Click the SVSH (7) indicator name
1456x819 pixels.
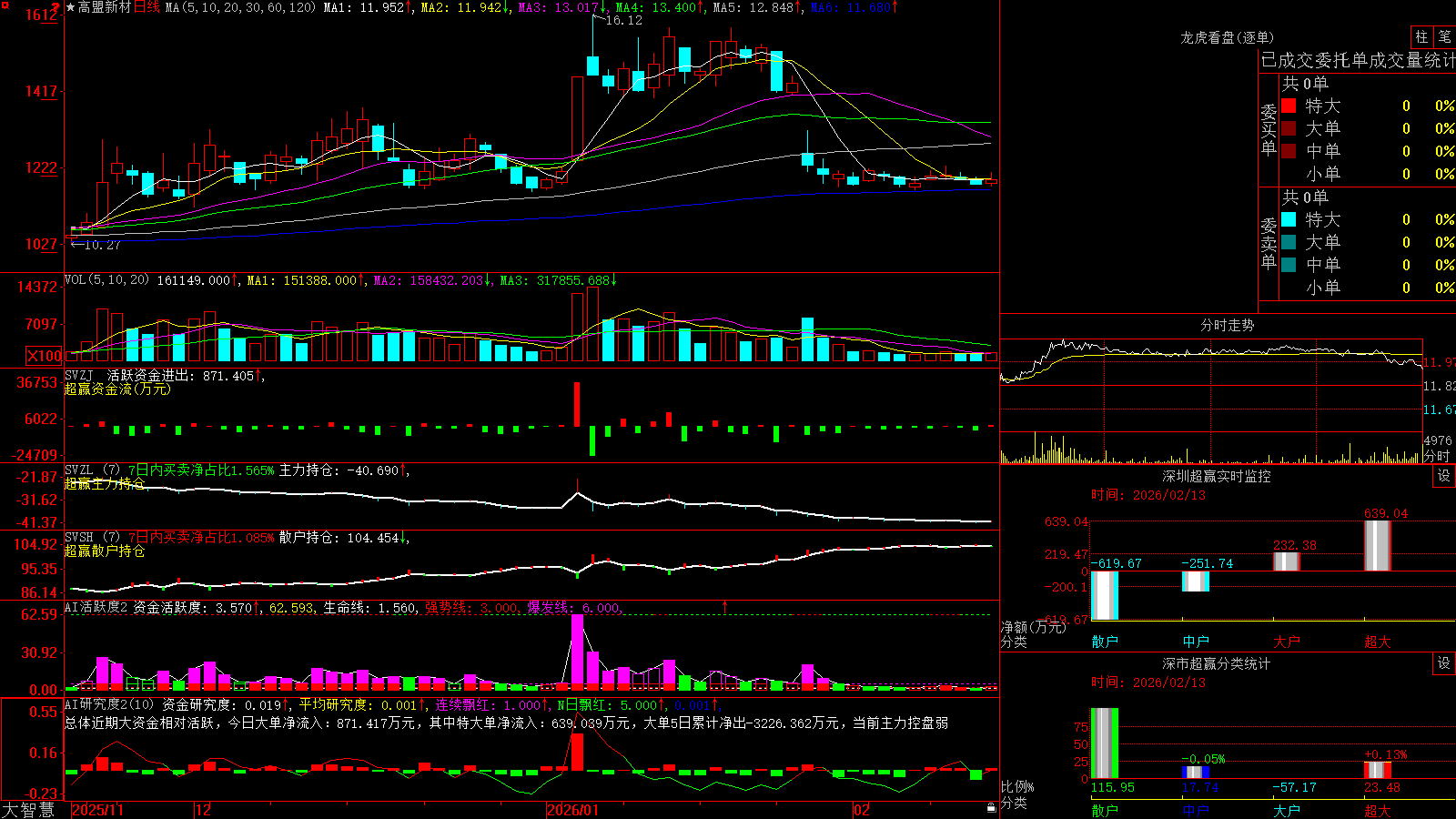92,538
